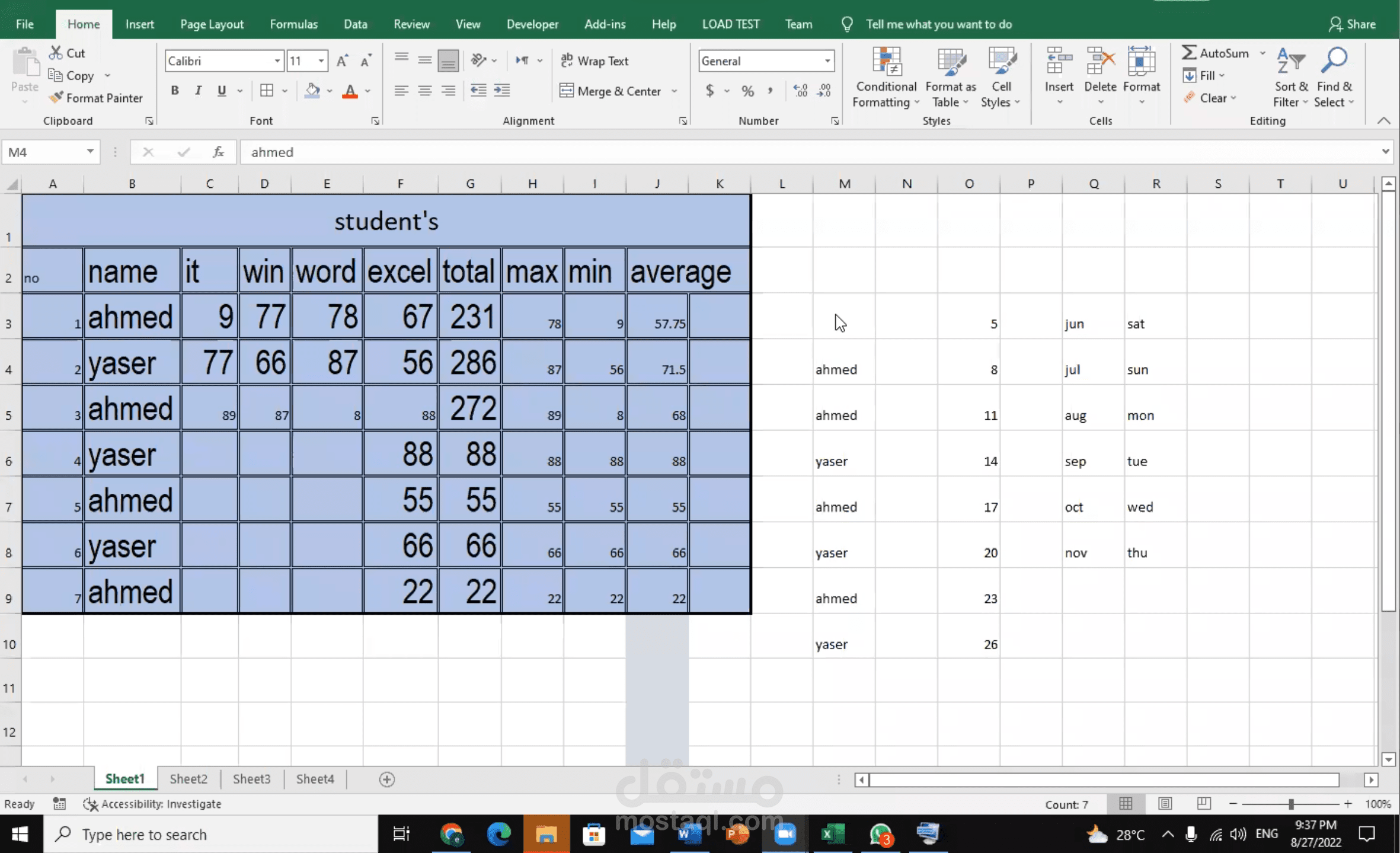Click the Insert cells icon

pos(1059,62)
